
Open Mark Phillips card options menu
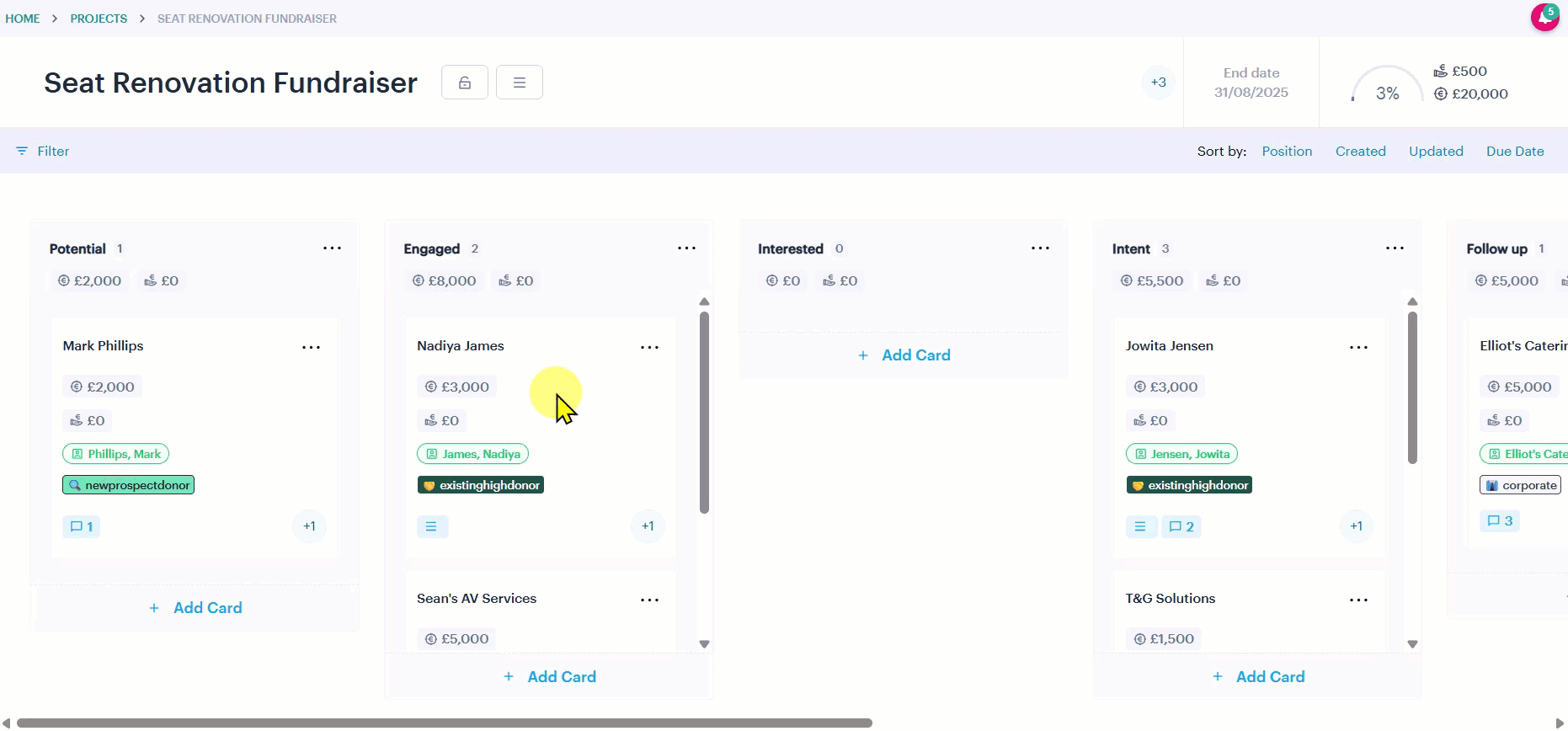311,347
